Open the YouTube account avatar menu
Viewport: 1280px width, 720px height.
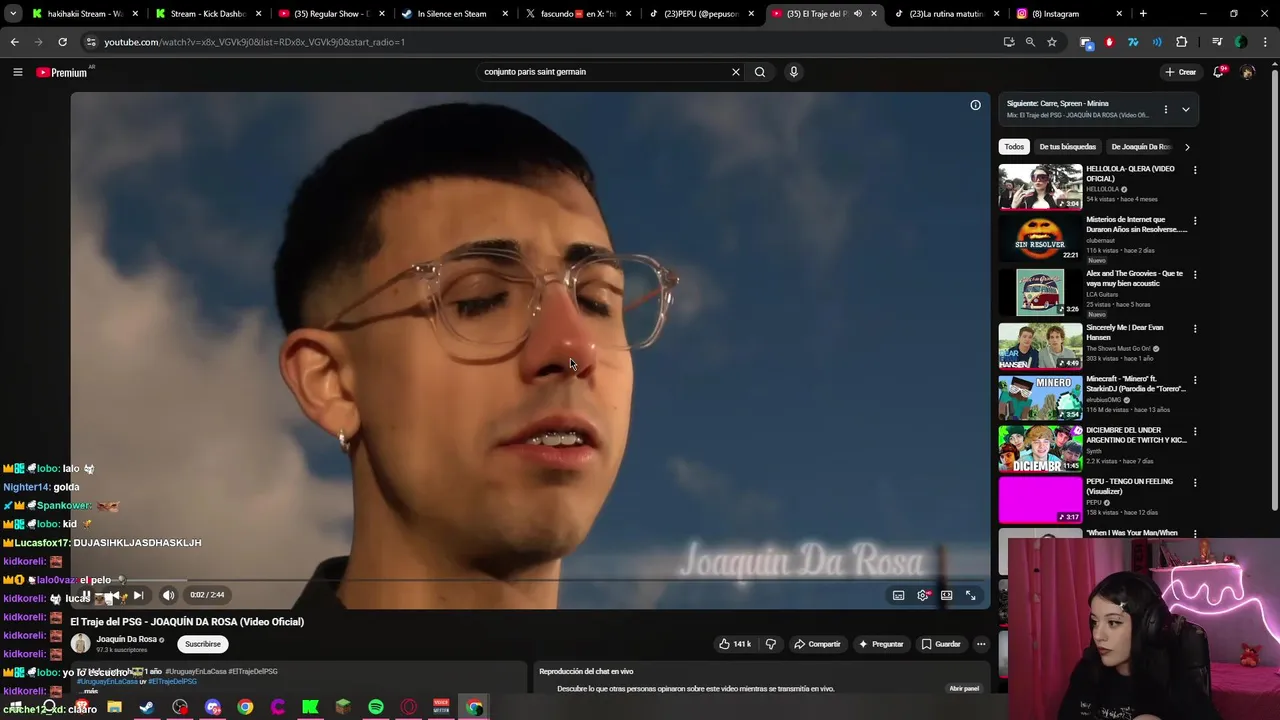click(x=1247, y=72)
